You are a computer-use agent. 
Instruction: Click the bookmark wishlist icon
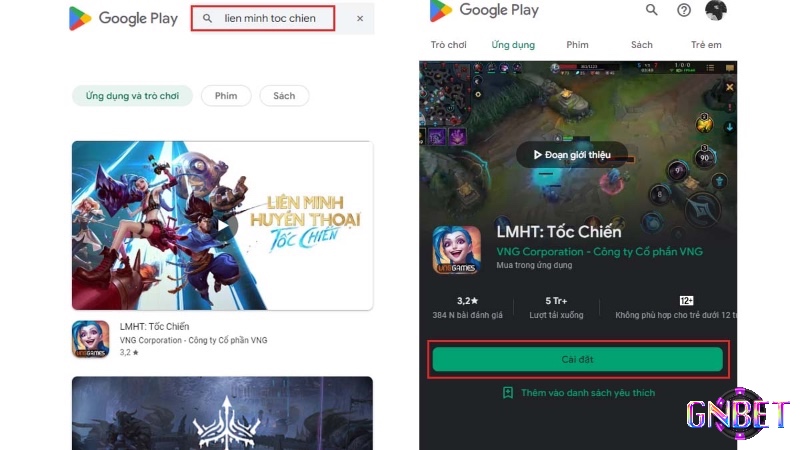pos(508,392)
